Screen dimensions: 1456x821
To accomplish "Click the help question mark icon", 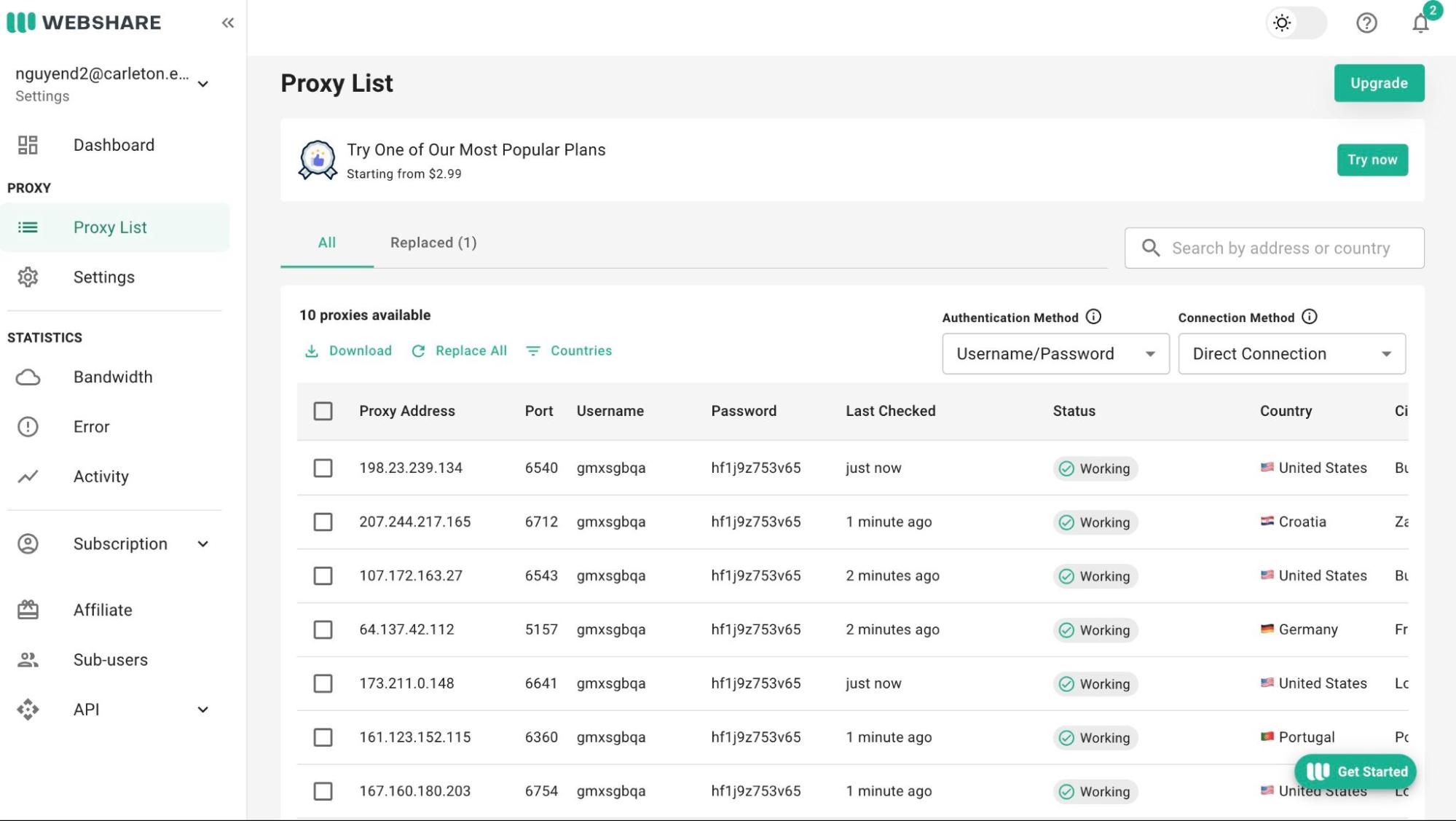I will [x=1366, y=23].
